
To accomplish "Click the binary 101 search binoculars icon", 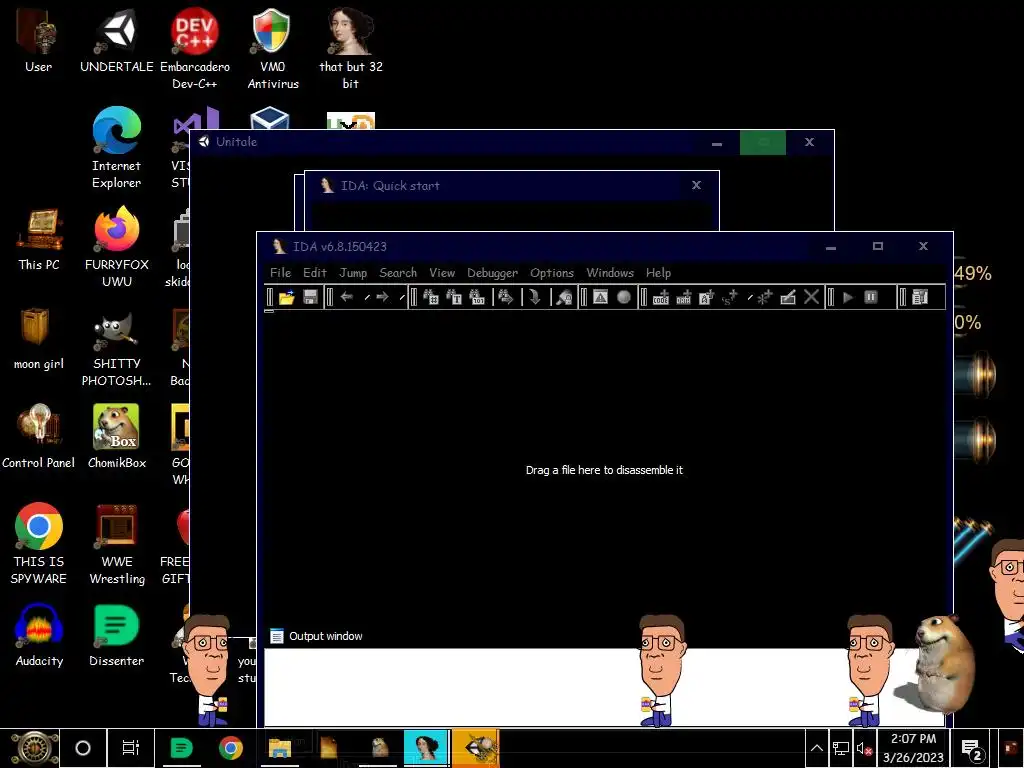I will click(x=477, y=298).
